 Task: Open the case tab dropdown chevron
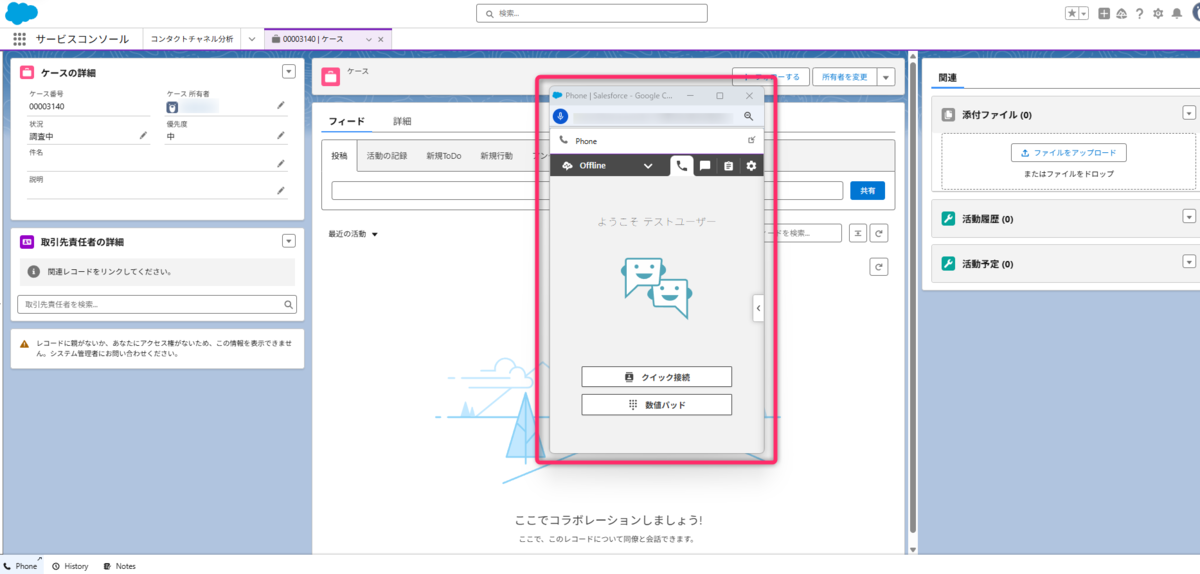point(368,39)
